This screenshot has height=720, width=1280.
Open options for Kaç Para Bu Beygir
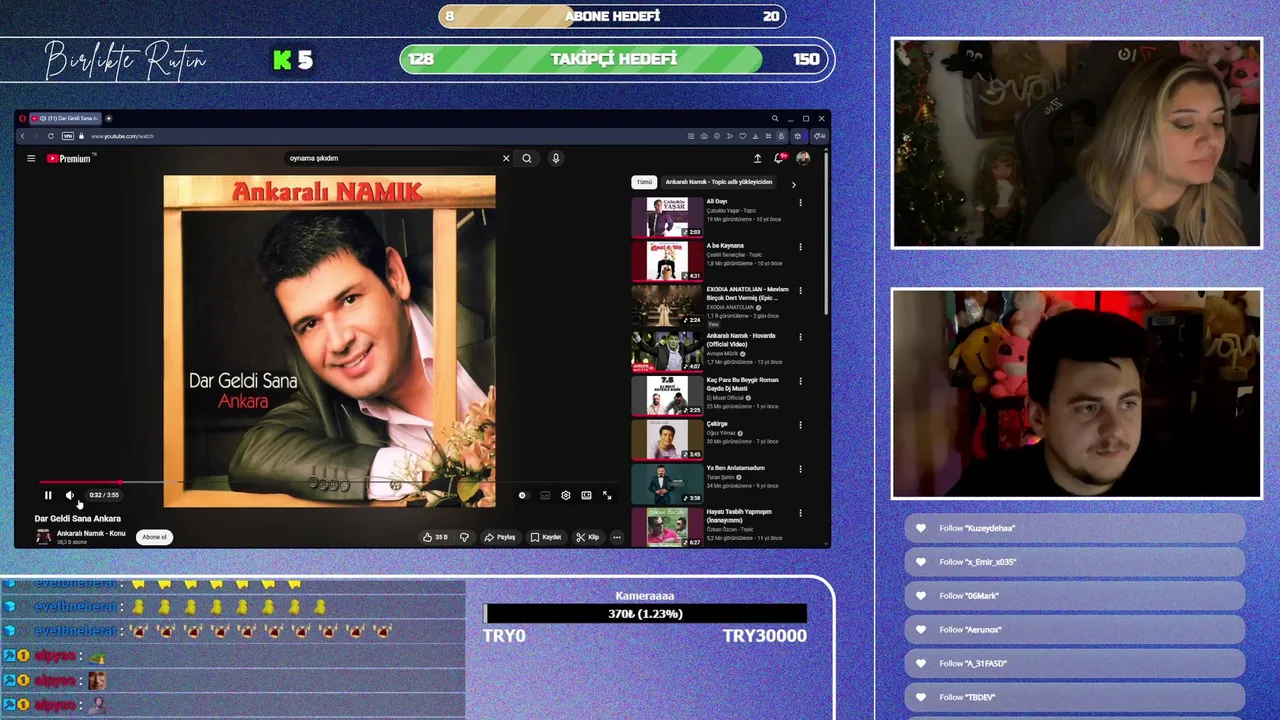click(800, 380)
